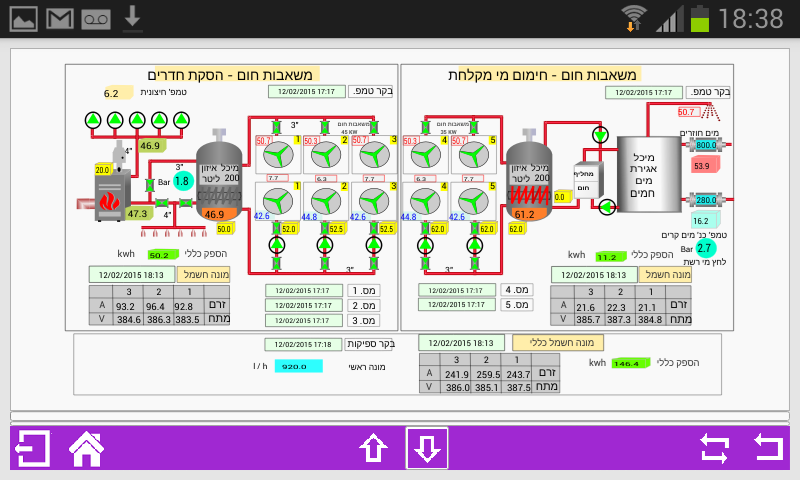800x480 pixels.
Task: Click heat pump fan number 1 top row
Action: (278, 154)
